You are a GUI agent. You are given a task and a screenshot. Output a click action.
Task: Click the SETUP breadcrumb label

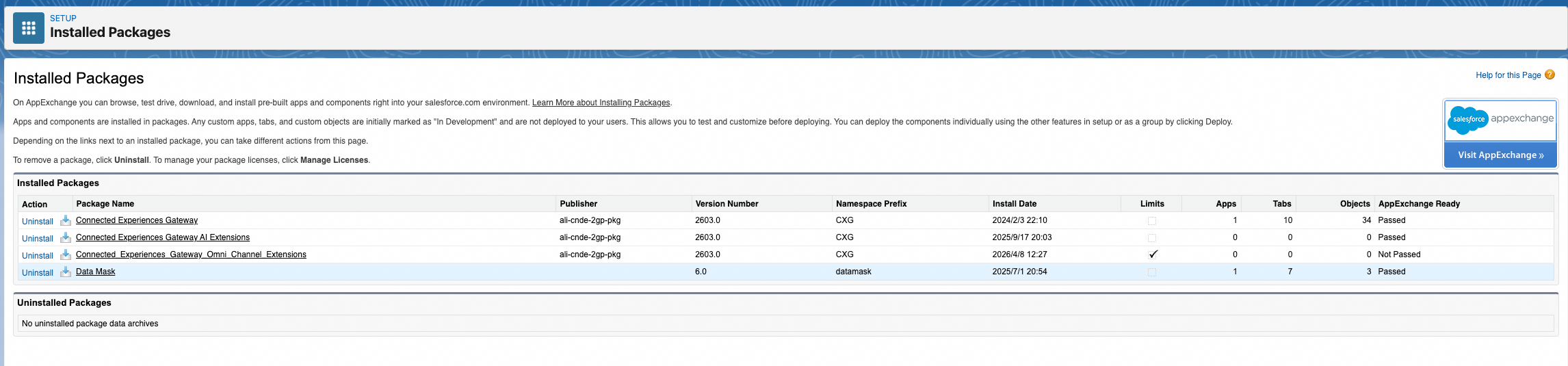(x=63, y=18)
